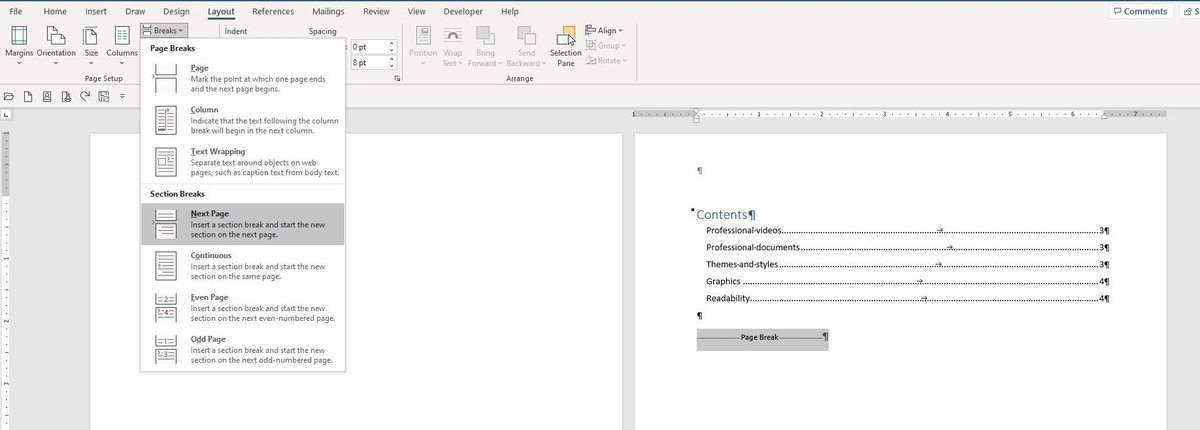Insert a Continuous section break
This screenshot has height=430, width=1200.
tap(243, 266)
